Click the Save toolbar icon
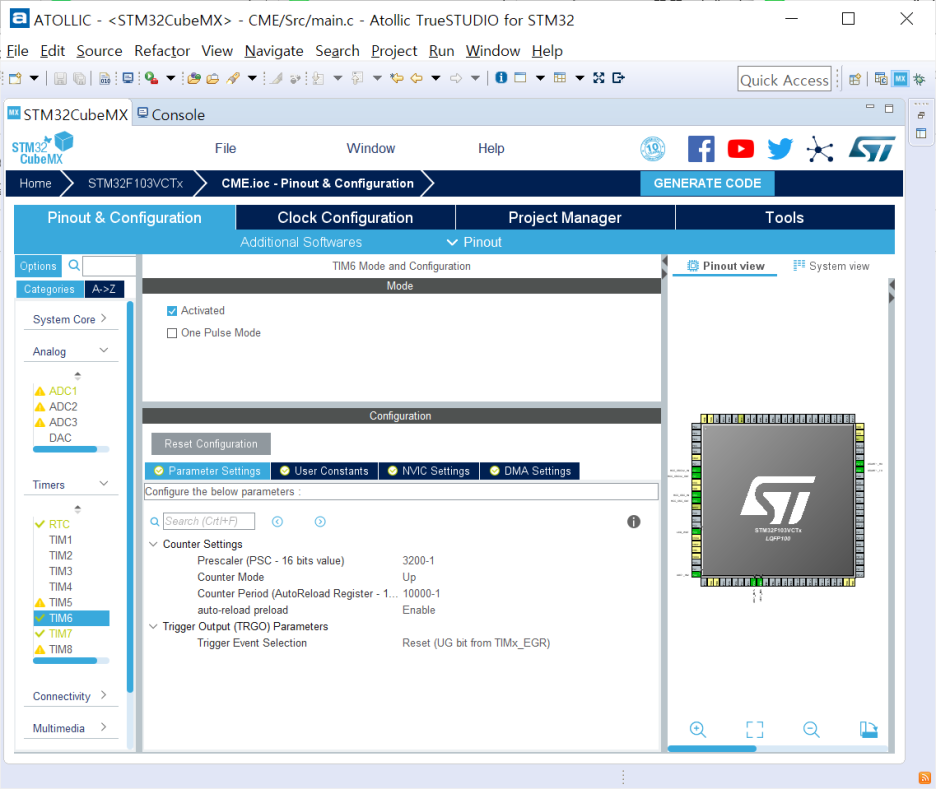Image resolution: width=936 pixels, height=789 pixels. [60, 78]
